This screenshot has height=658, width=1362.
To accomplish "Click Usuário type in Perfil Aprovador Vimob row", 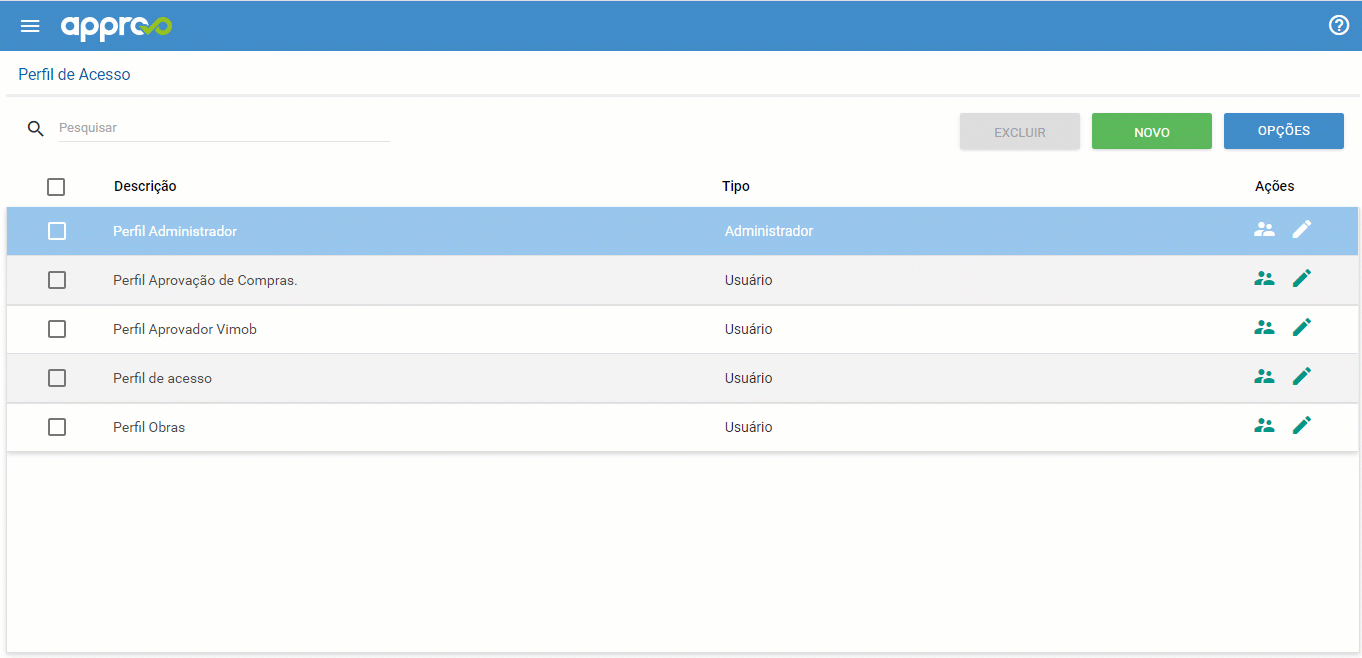I will coord(749,329).
